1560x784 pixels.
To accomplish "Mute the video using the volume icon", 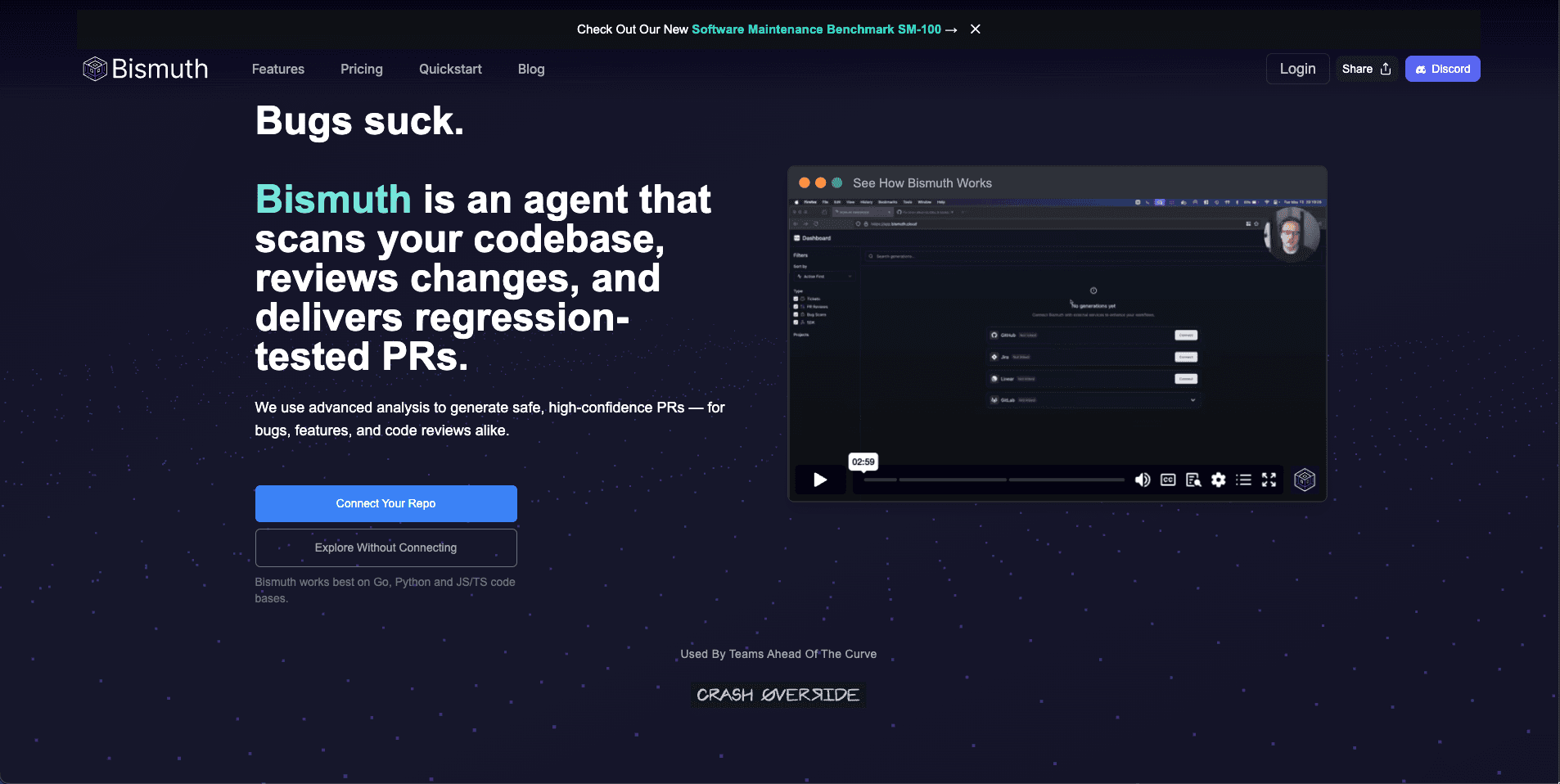I will pyautogui.click(x=1142, y=480).
